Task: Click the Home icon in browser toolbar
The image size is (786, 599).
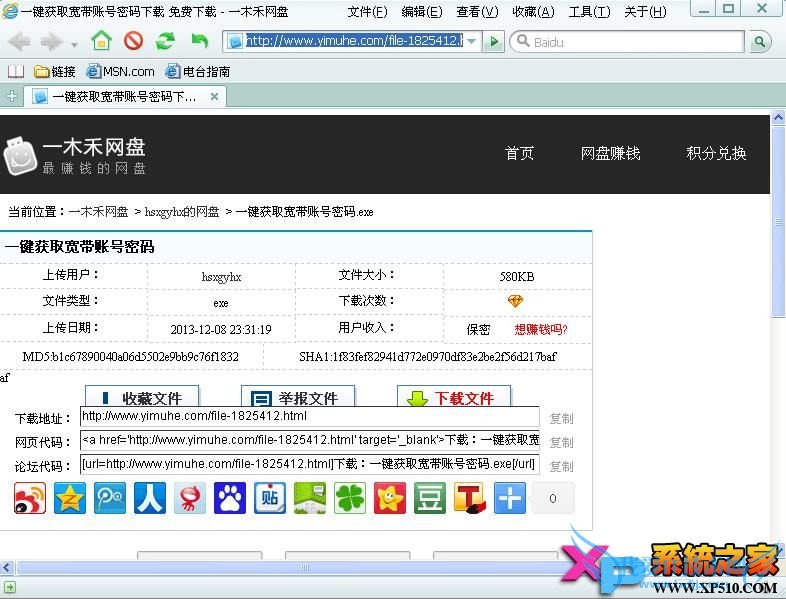Action: click(101, 42)
